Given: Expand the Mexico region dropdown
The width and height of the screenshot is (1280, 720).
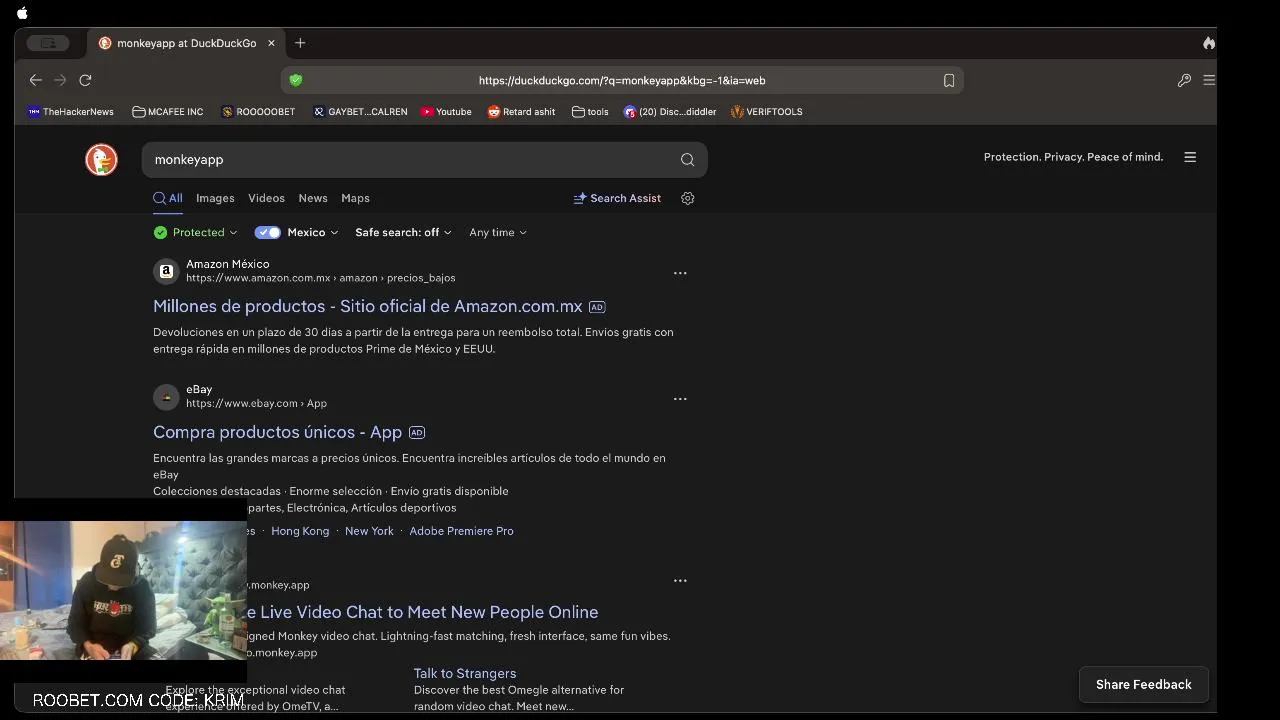Looking at the screenshot, I should click(x=313, y=232).
